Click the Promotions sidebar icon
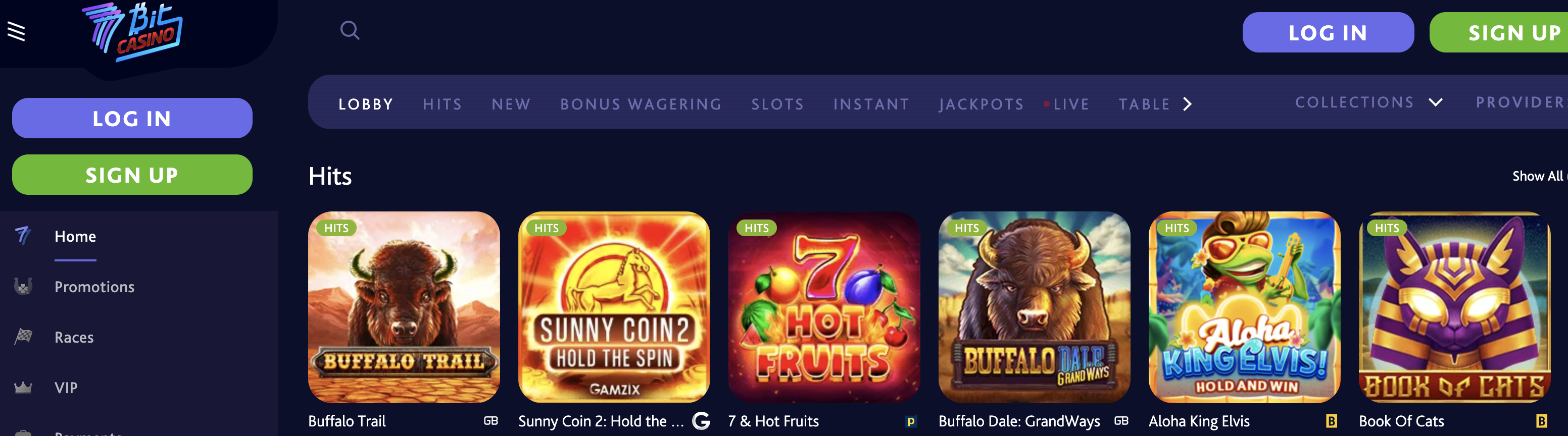The width and height of the screenshot is (1568, 436). click(x=23, y=287)
